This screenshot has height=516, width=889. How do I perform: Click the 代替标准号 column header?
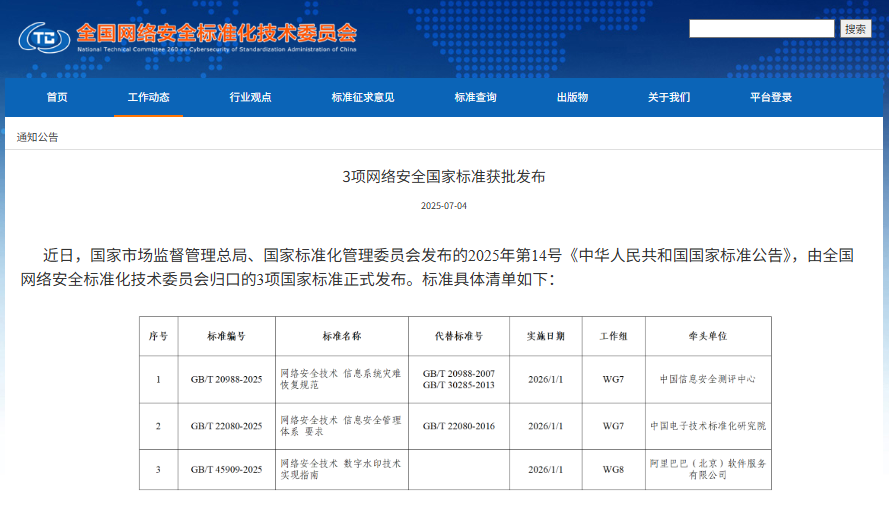tap(459, 336)
